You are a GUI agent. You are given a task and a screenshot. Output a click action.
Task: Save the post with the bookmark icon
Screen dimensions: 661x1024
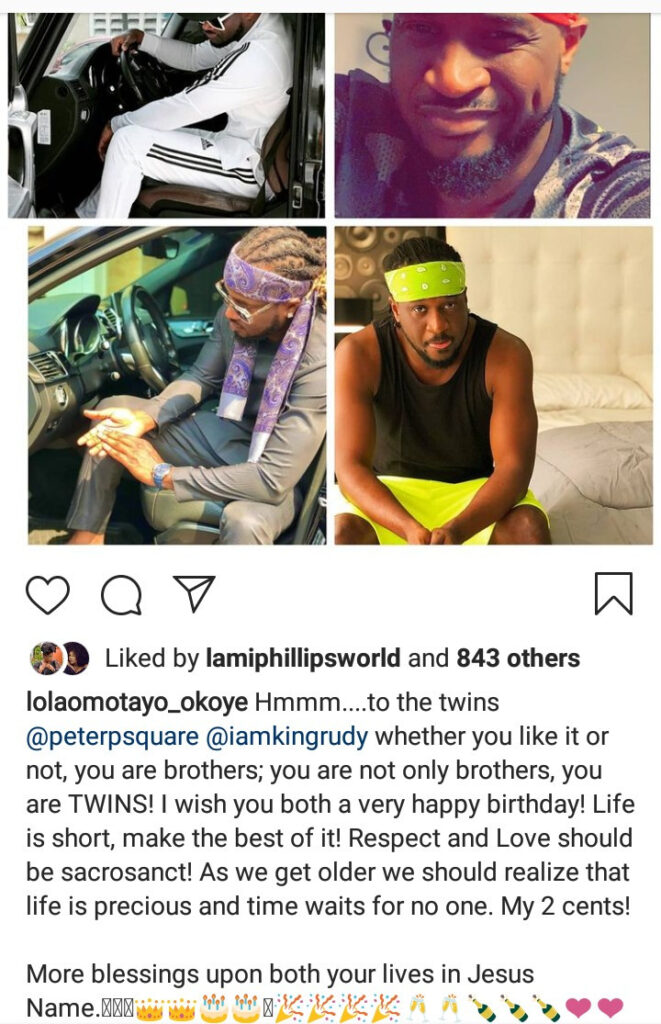(613, 594)
